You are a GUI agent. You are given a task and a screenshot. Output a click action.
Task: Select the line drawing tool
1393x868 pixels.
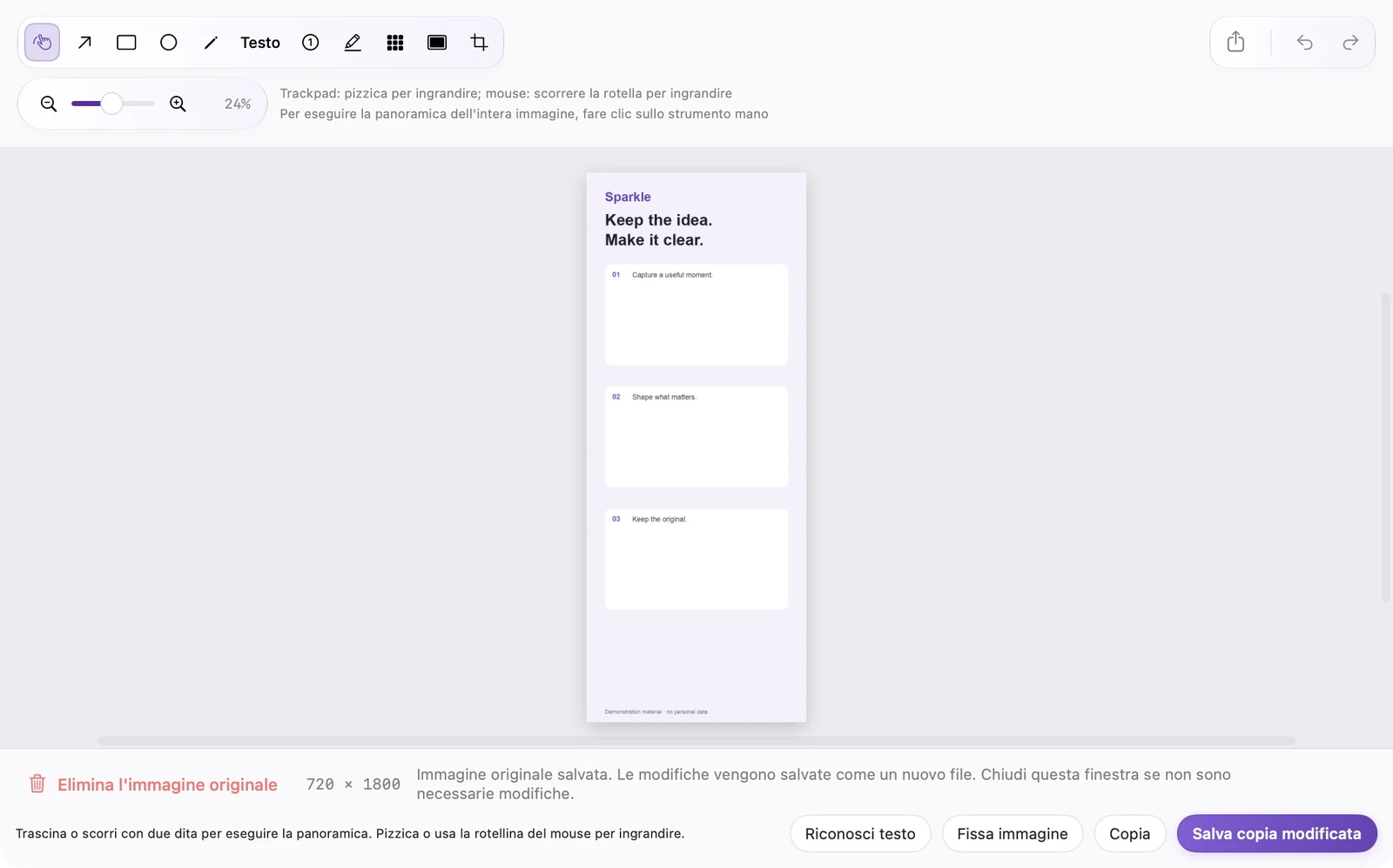point(211,43)
